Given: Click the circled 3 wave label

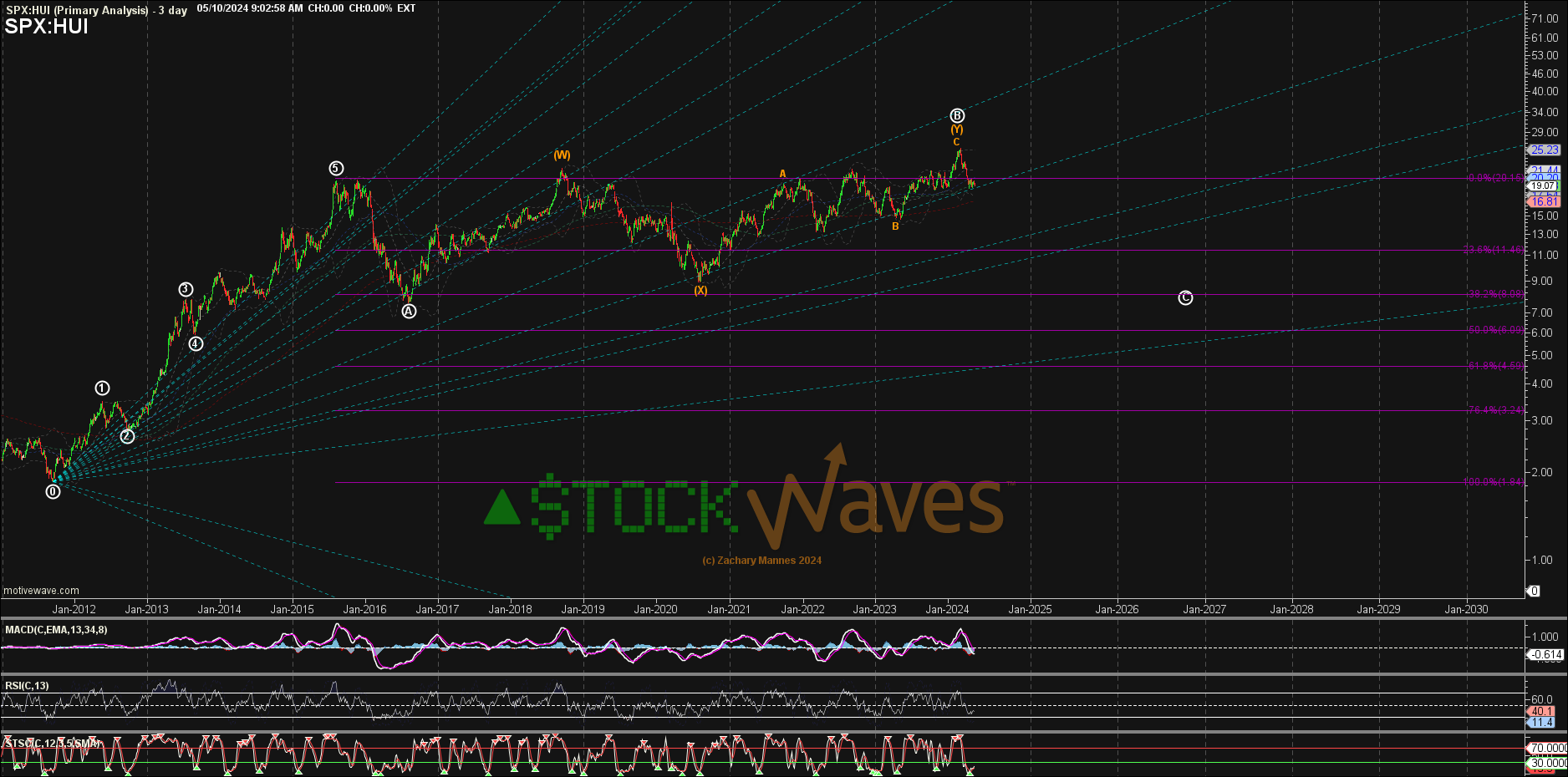Looking at the screenshot, I should pos(186,290).
